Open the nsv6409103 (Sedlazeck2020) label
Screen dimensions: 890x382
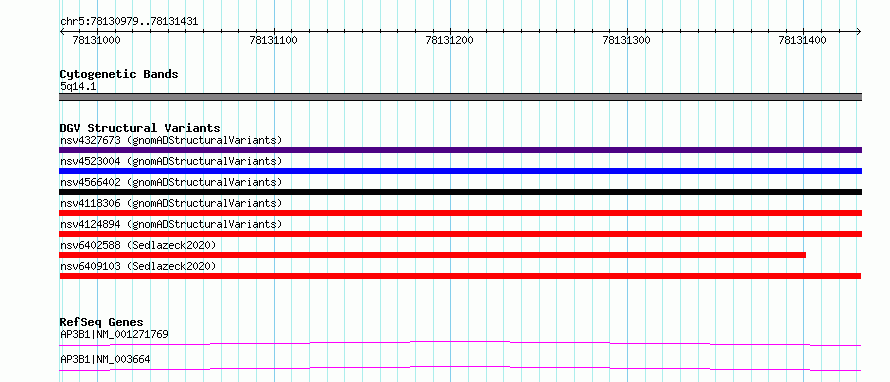[x=138, y=266]
